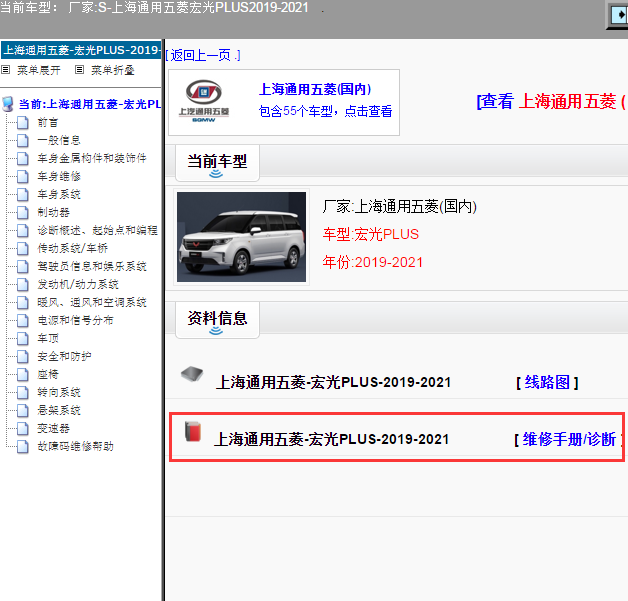Open the 座椅 tree item
The height and width of the screenshot is (601, 628).
[x=48, y=374]
